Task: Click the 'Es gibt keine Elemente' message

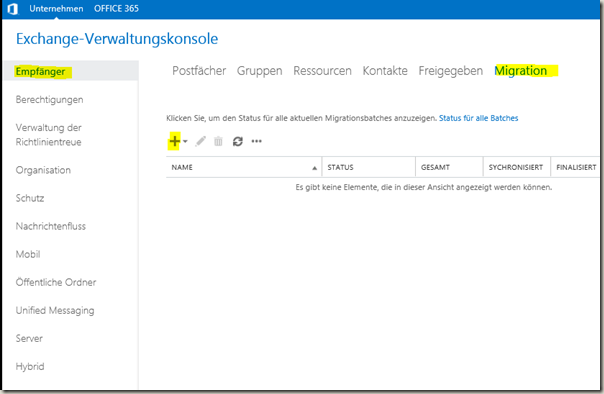Action: tap(424, 188)
